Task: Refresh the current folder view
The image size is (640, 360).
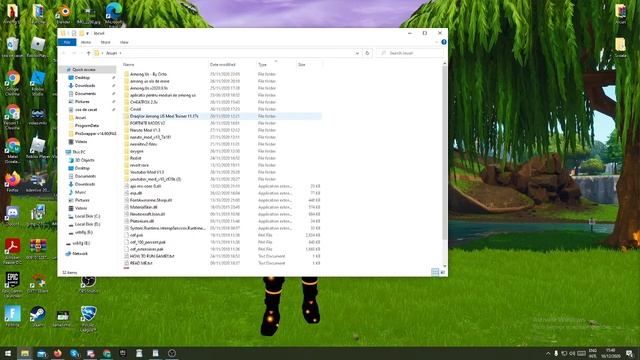Action: (367, 53)
